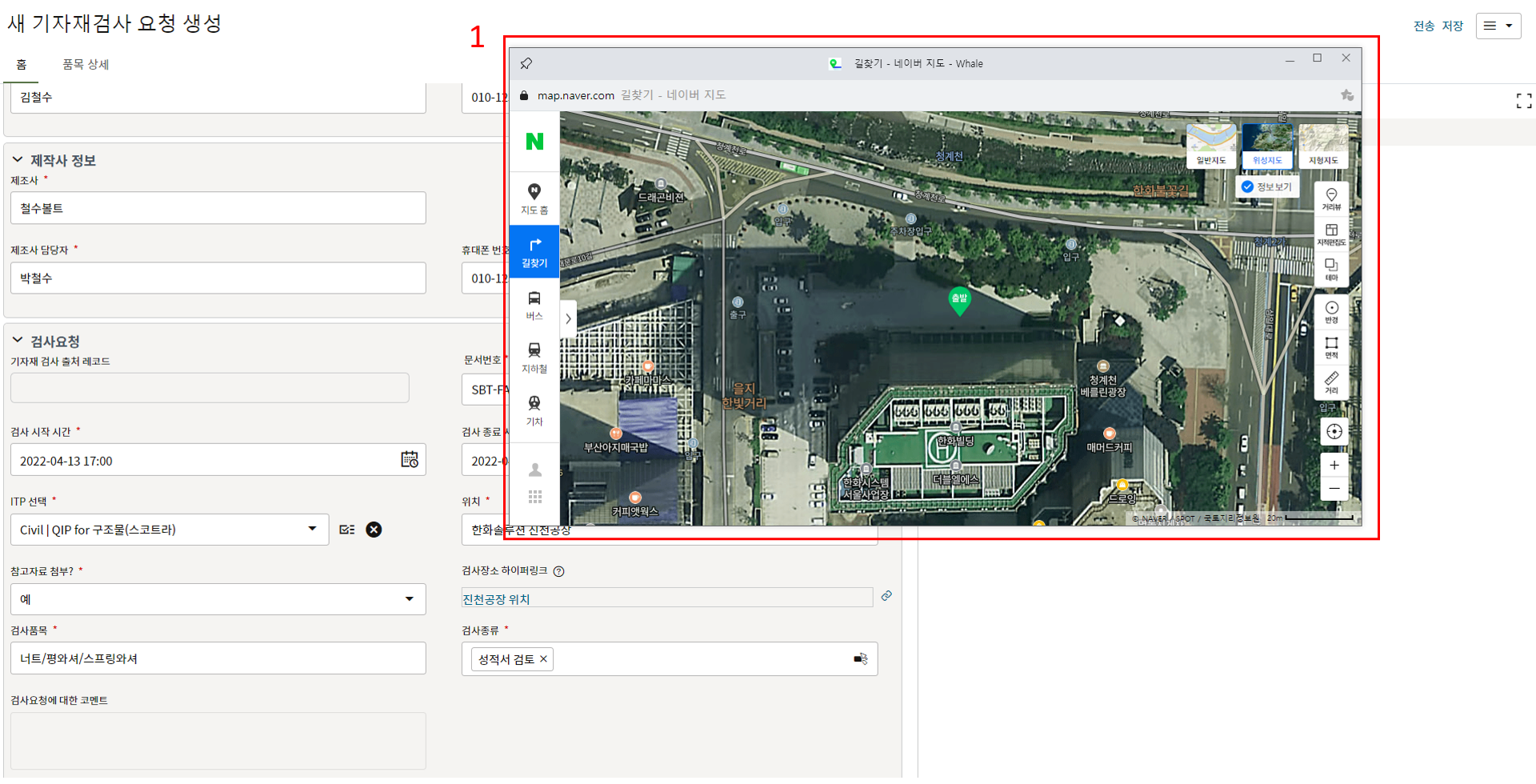Click the 저장 save link
Image resolution: width=1536 pixels, height=784 pixels.
pyautogui.click(x=1452, y=26)
